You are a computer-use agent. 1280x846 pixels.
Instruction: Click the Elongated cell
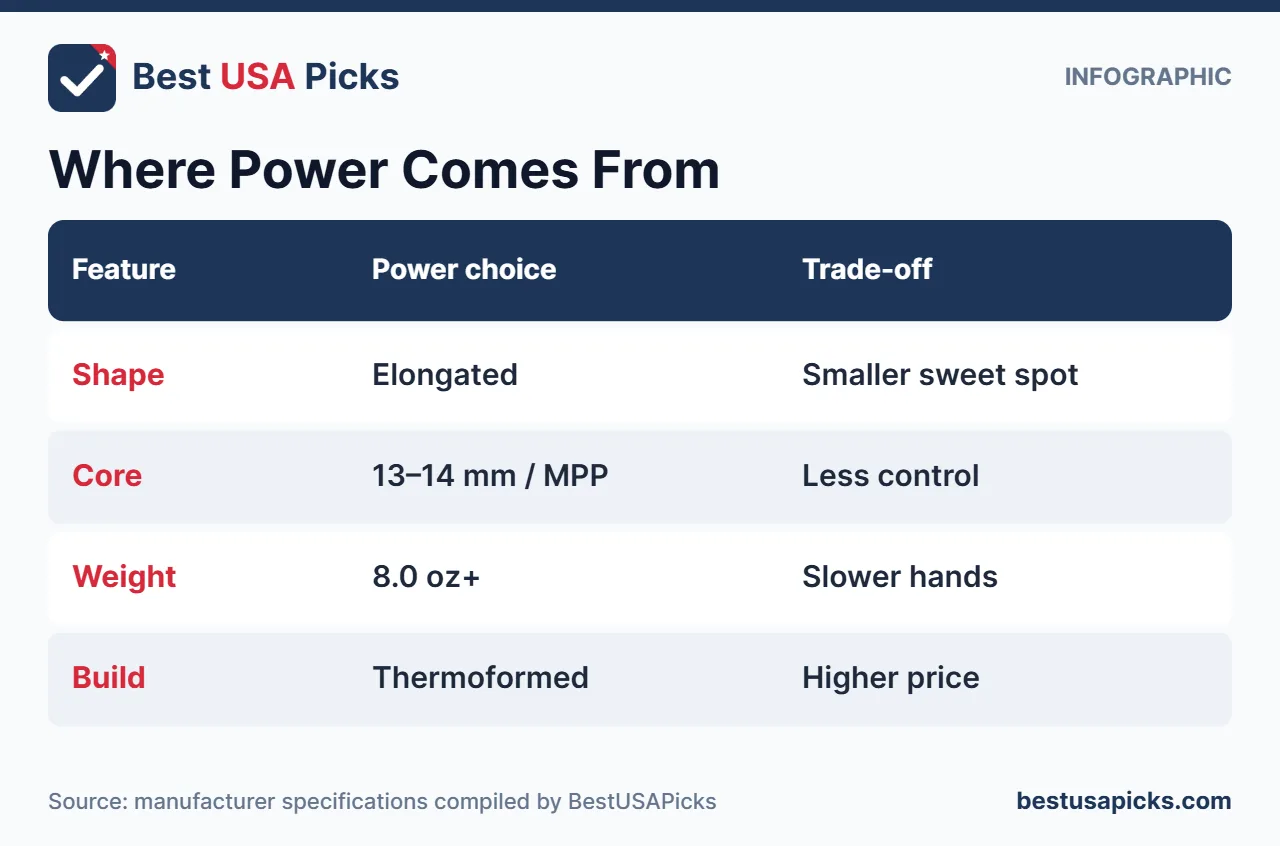coord(445,375)
